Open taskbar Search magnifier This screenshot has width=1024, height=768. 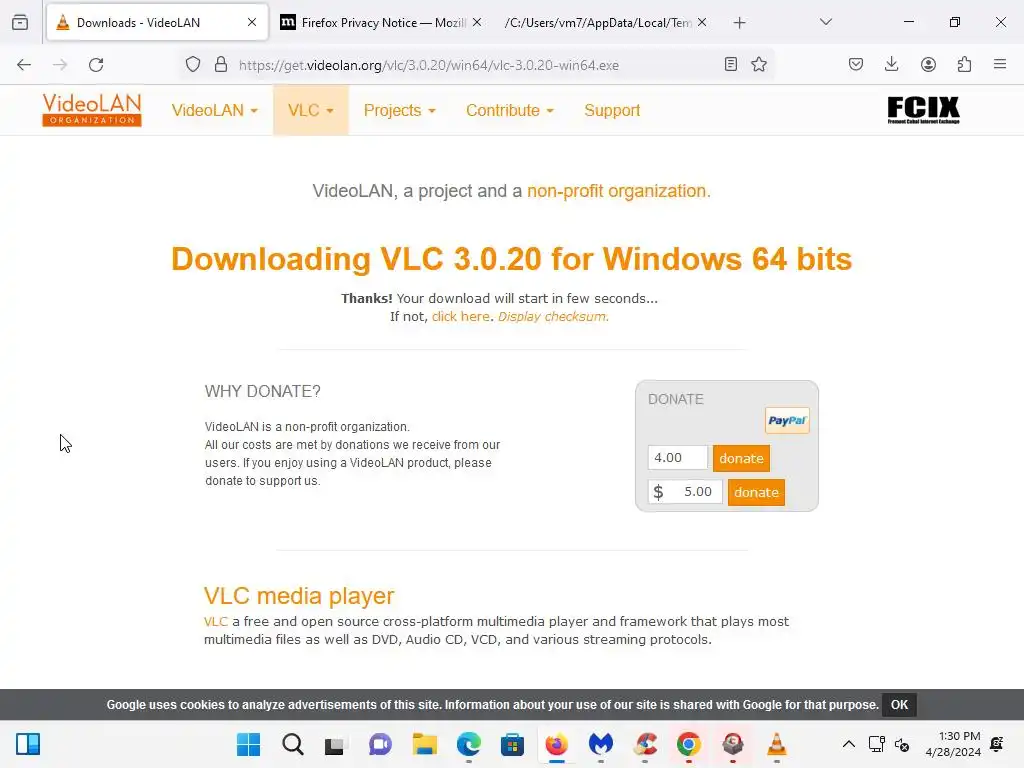293,744
